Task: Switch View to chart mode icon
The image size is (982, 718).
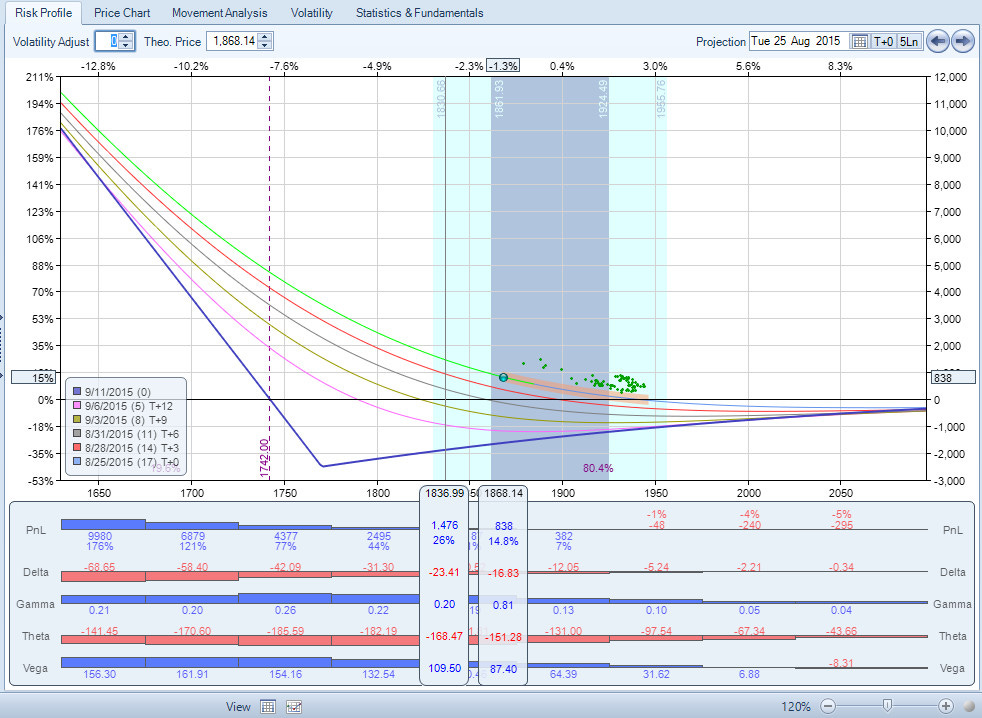Action: (294, 707)
